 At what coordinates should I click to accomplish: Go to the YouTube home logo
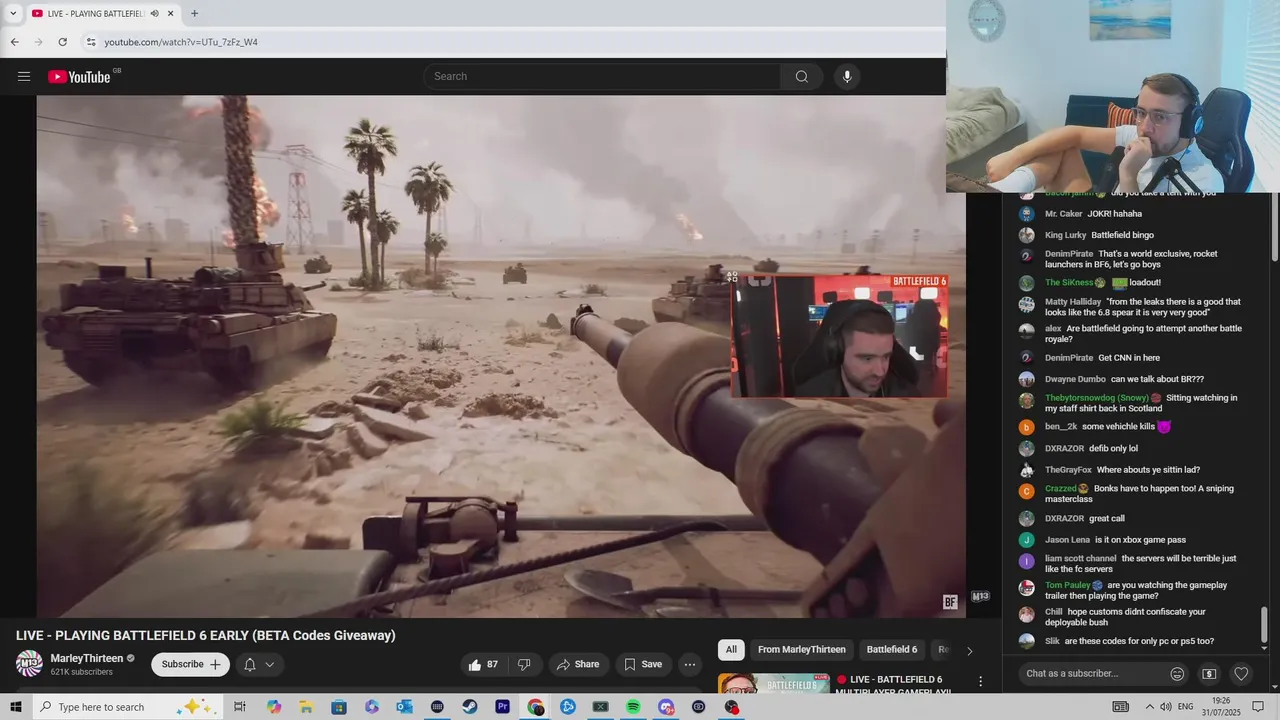(x=79, y=77)
